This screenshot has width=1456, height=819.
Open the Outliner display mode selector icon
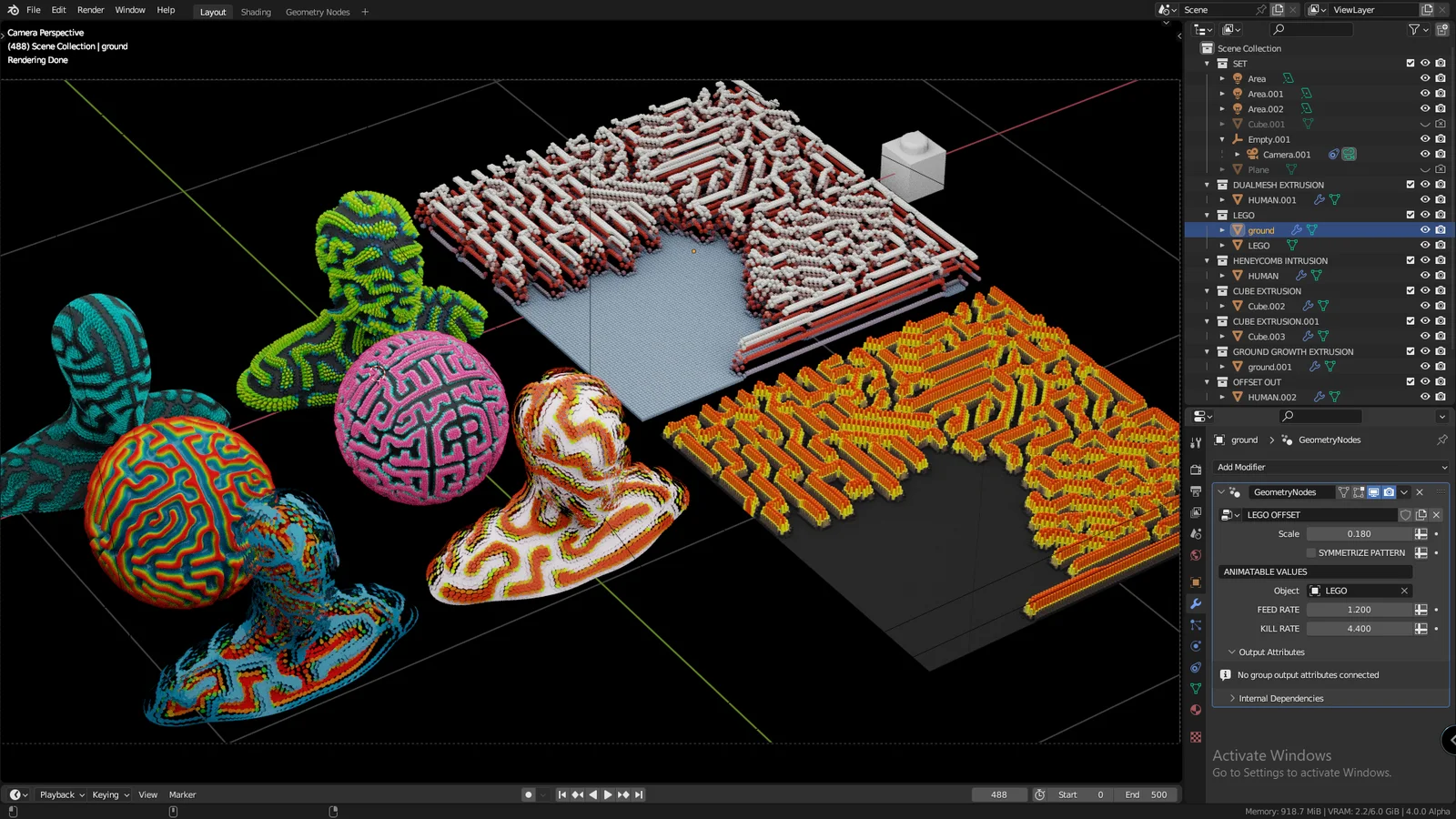1201,30
